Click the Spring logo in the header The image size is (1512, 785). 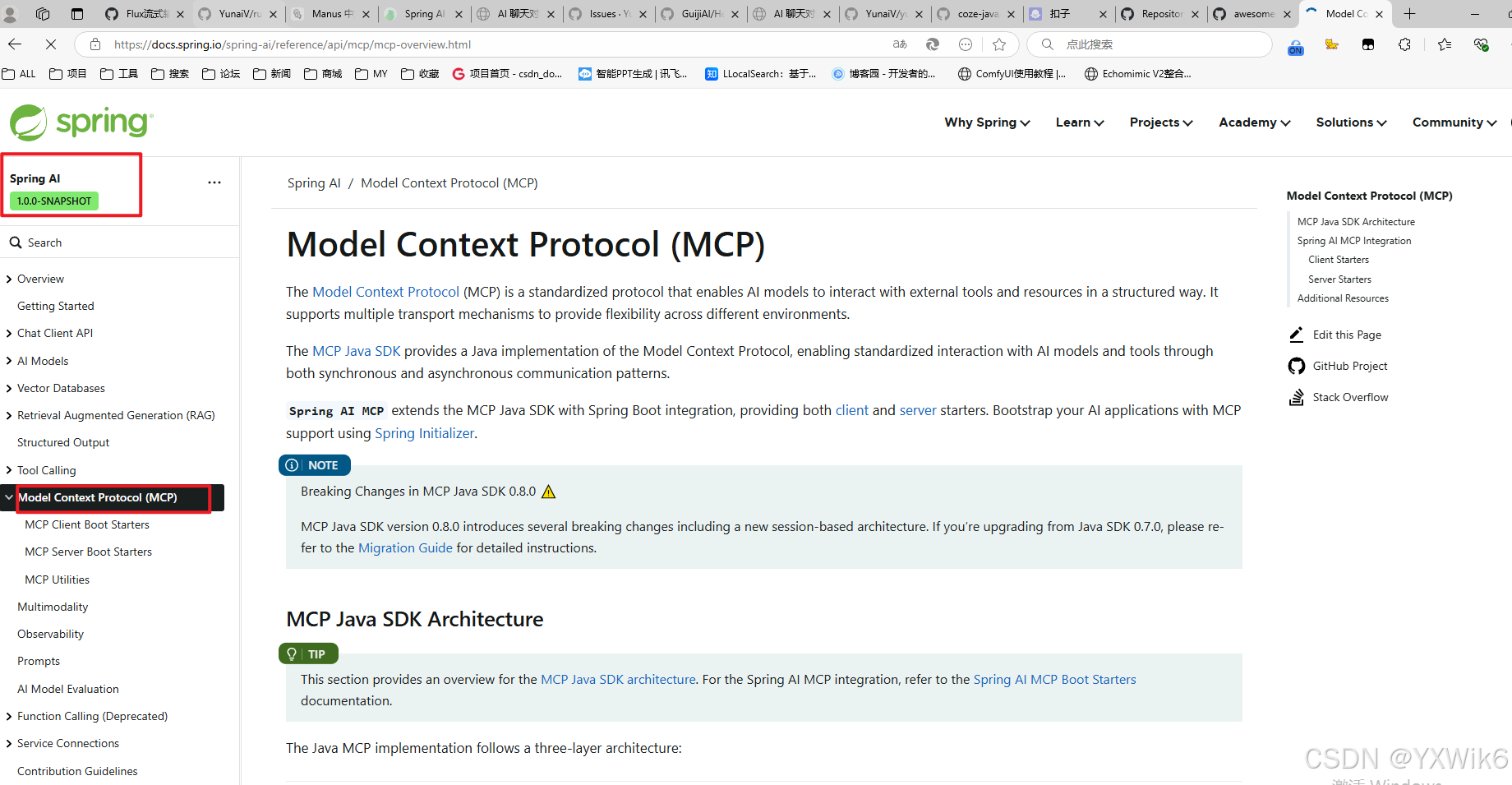point(81,122)
